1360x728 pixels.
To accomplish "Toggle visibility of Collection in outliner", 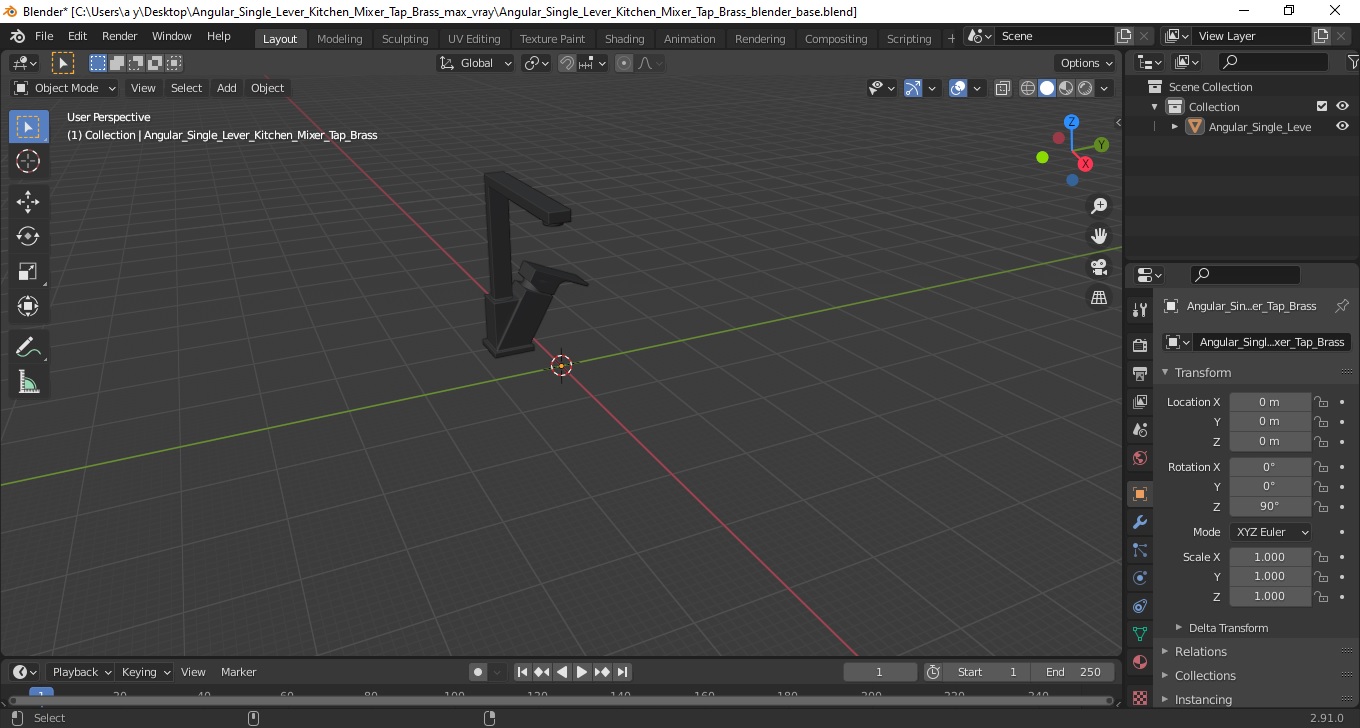I will pyautogui.click(x=1342, y=106).
